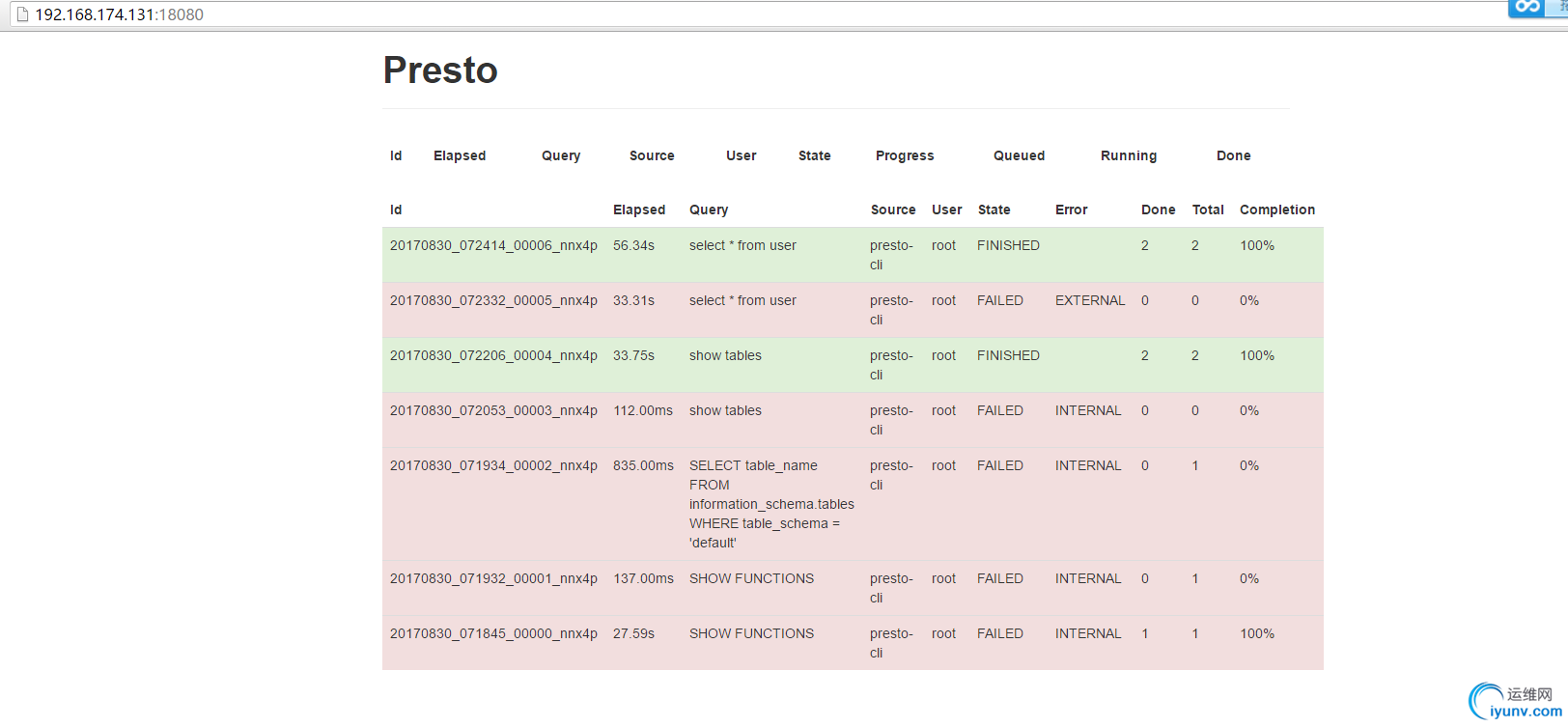Image resolution: width=1568 pixels, height=727 pixels.
Task: Open query 20170830_072206_00004_nnx4p
Action: [493, 355]
